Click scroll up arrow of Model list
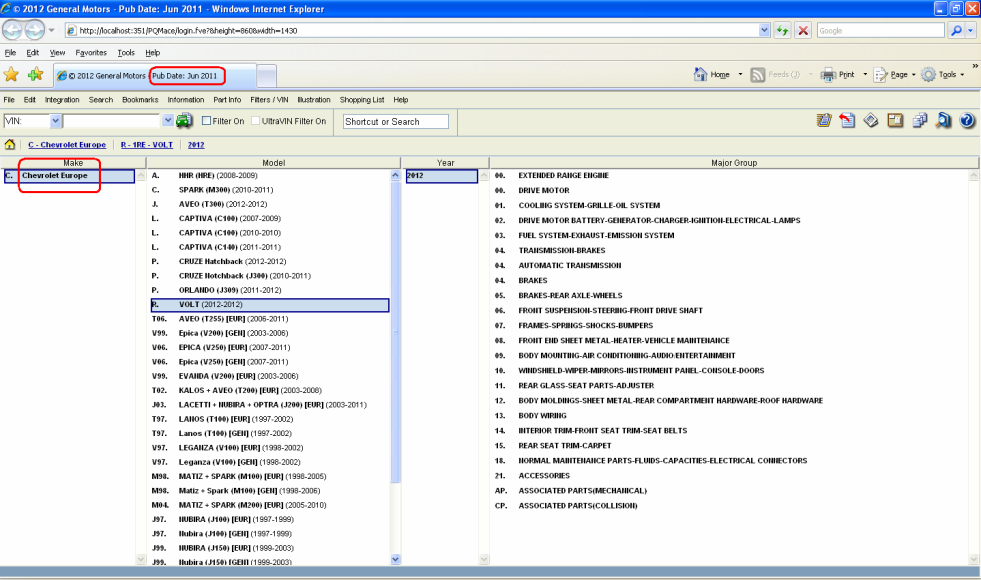The width and height of the screenshot is (981, 580). click(395, 175)
